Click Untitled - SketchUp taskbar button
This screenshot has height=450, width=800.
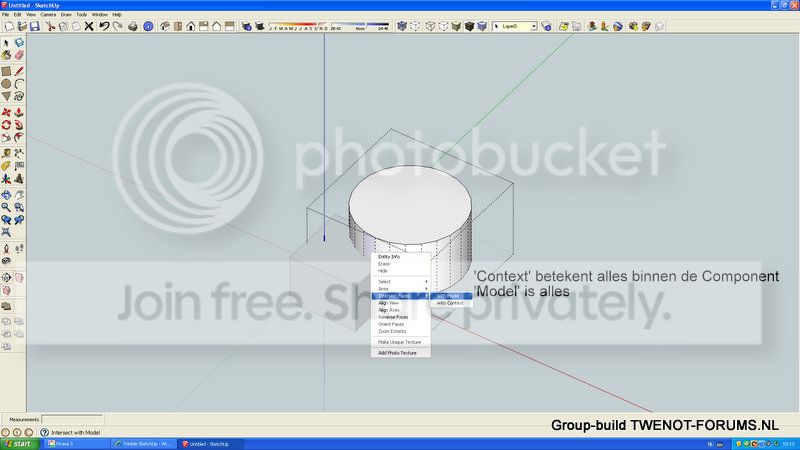211,444
